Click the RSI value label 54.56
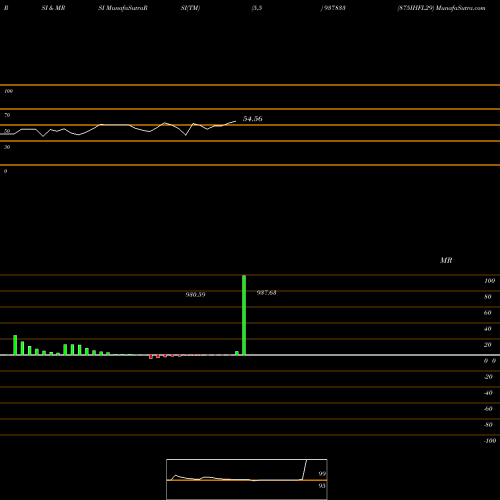Viewport: 500px width, 500px height. pyautogui.click(x=252, y=119)
